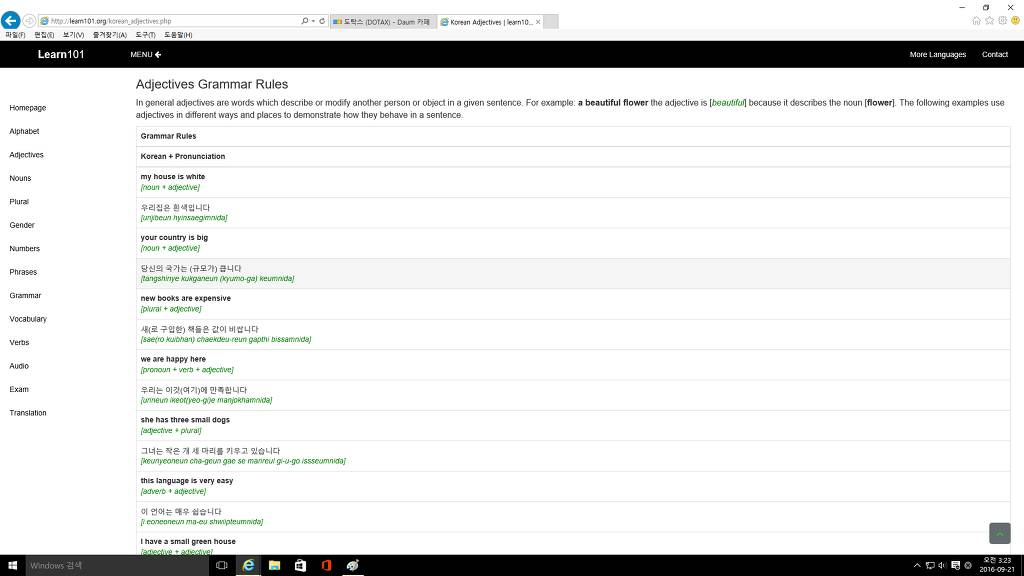Click the refresh icon in address bar
This screenshot has height=576, width=1024.
pyautogui.click(x=322, y=21)
